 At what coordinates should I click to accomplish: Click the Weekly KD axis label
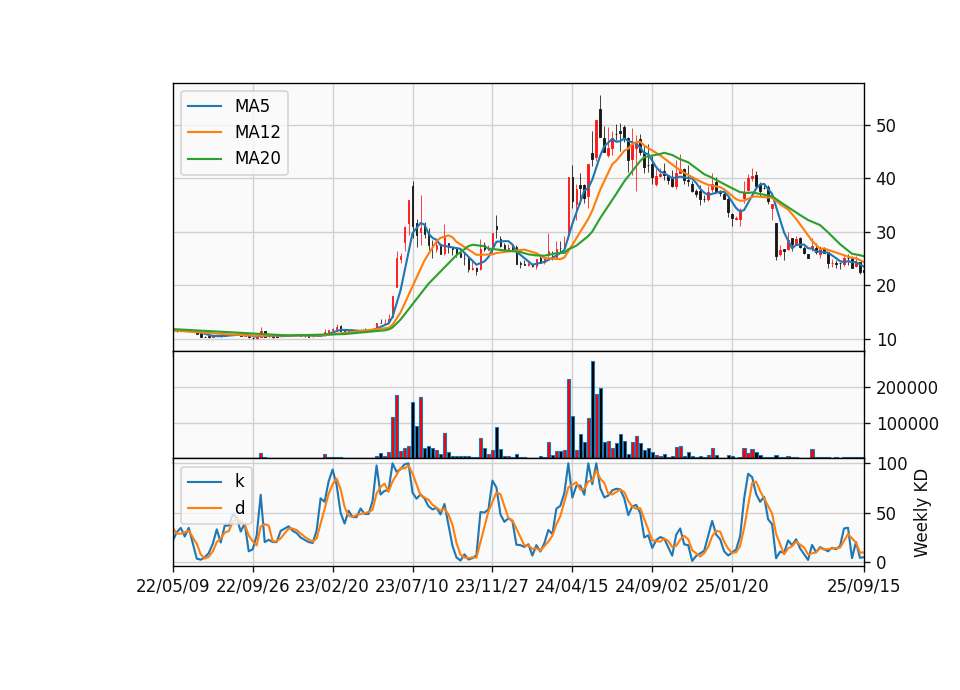pos(921,513)
